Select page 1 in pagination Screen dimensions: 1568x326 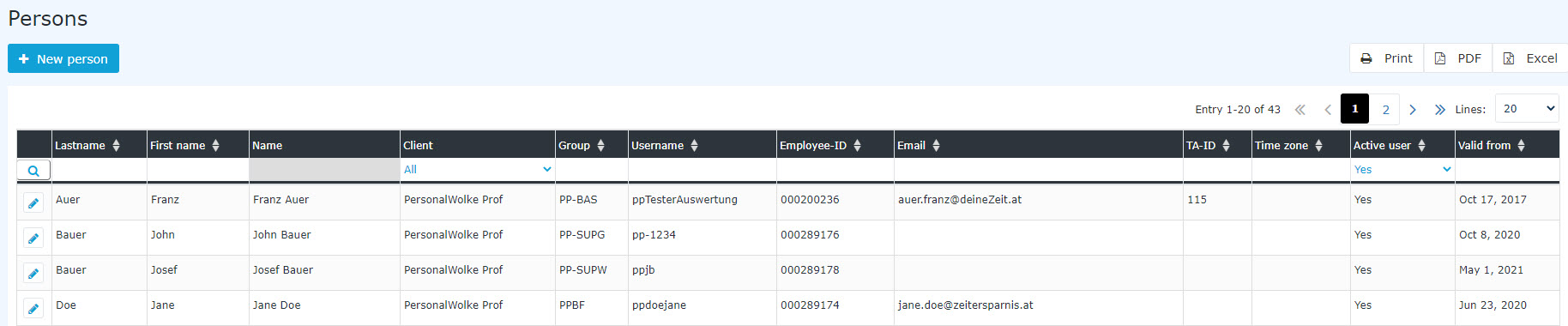coord(1355,109)
